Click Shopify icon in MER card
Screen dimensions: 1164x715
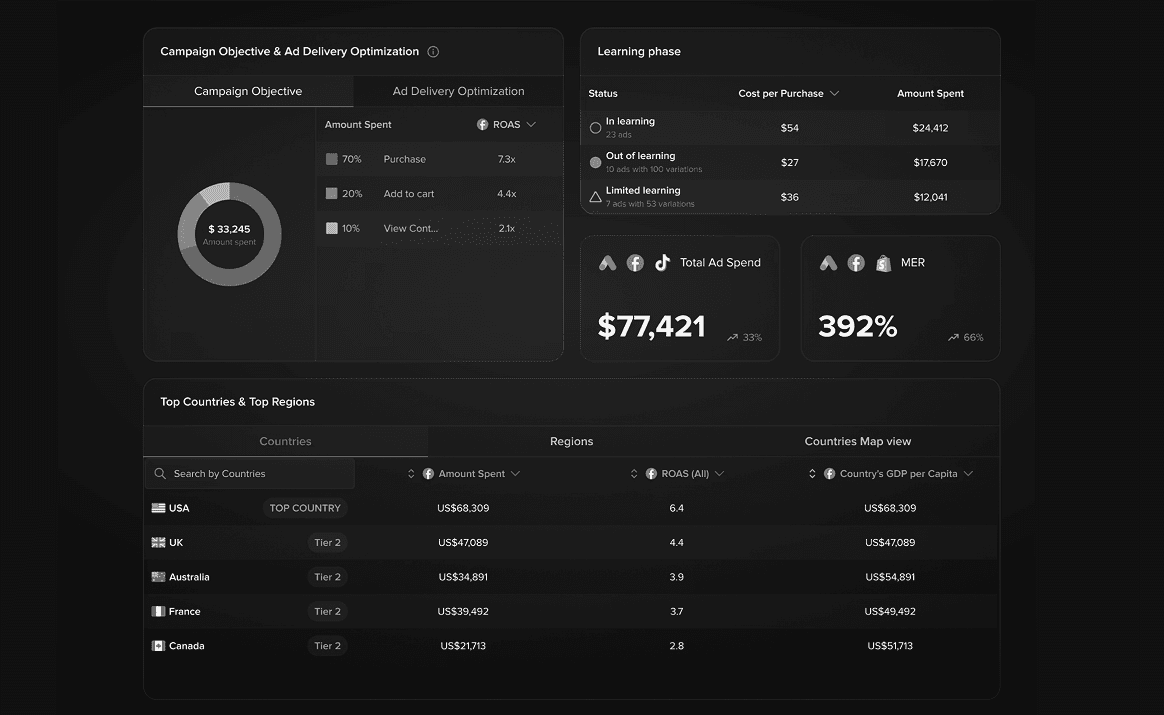pos(883,263)
